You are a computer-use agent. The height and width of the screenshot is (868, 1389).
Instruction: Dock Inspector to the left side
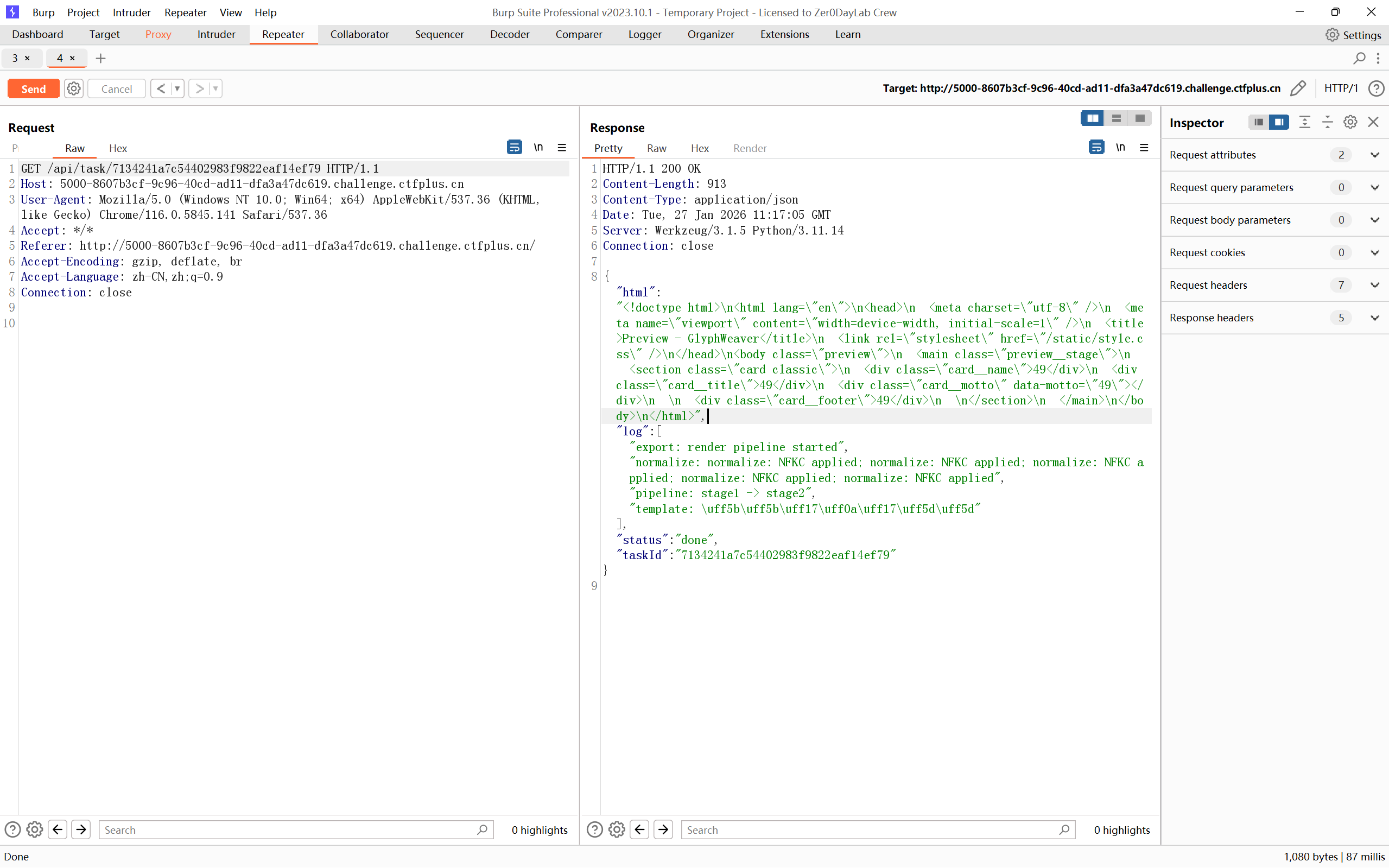1259,122
